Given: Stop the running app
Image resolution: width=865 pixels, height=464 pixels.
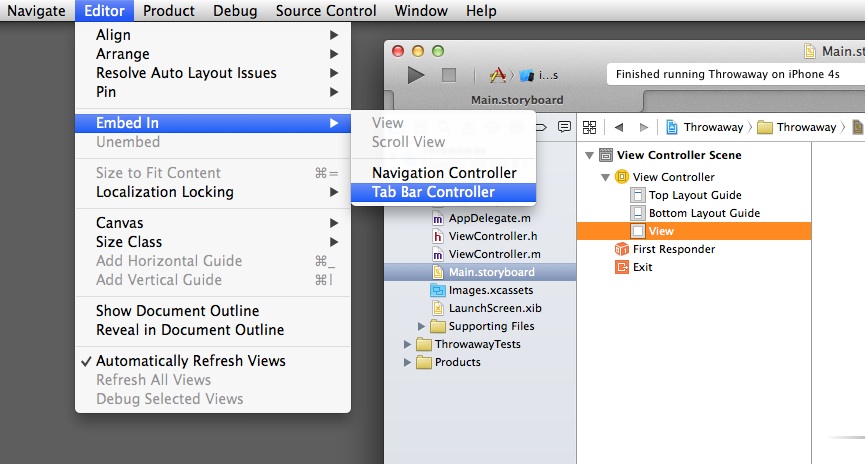Looking at the screenshot, I should [x=449, y=74].
